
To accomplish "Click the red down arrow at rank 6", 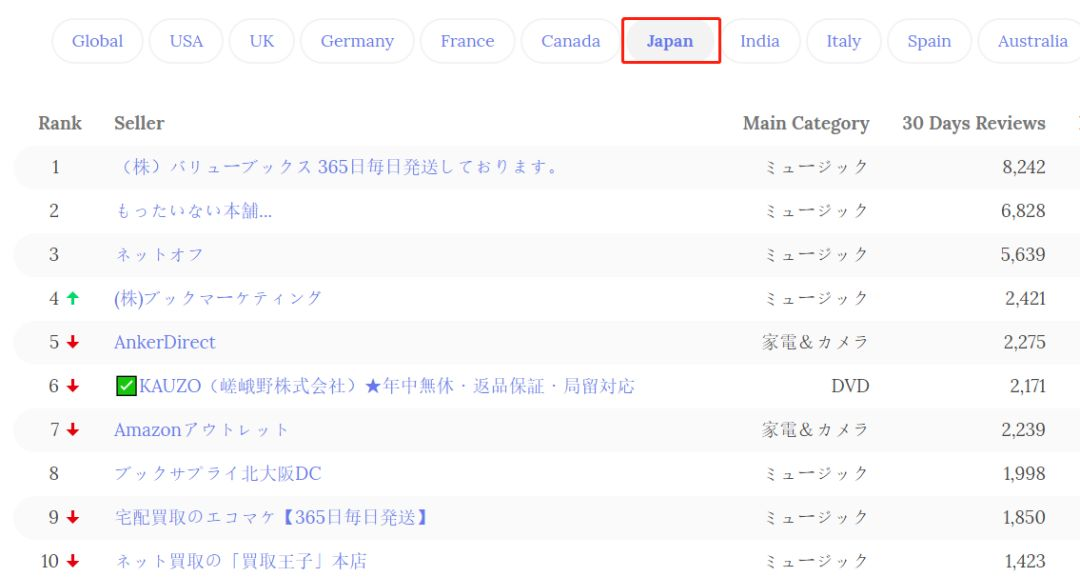I will (x=72, y=386).
